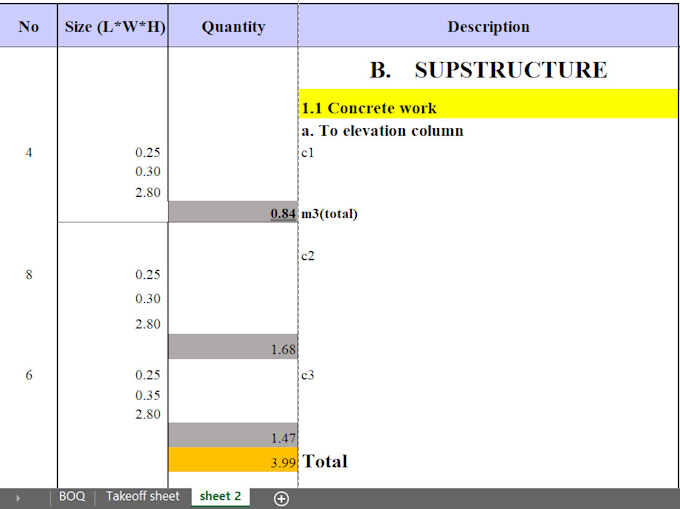
Task: Add a new sheet with plus icon
Action: [281, 499]
